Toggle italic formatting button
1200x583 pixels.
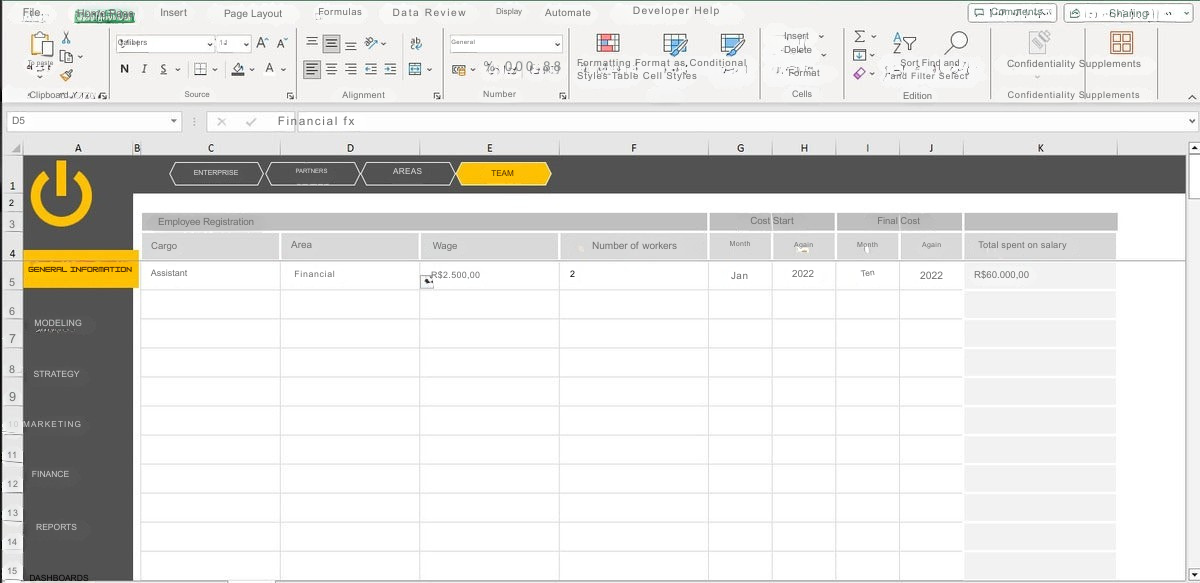(144, 69)
